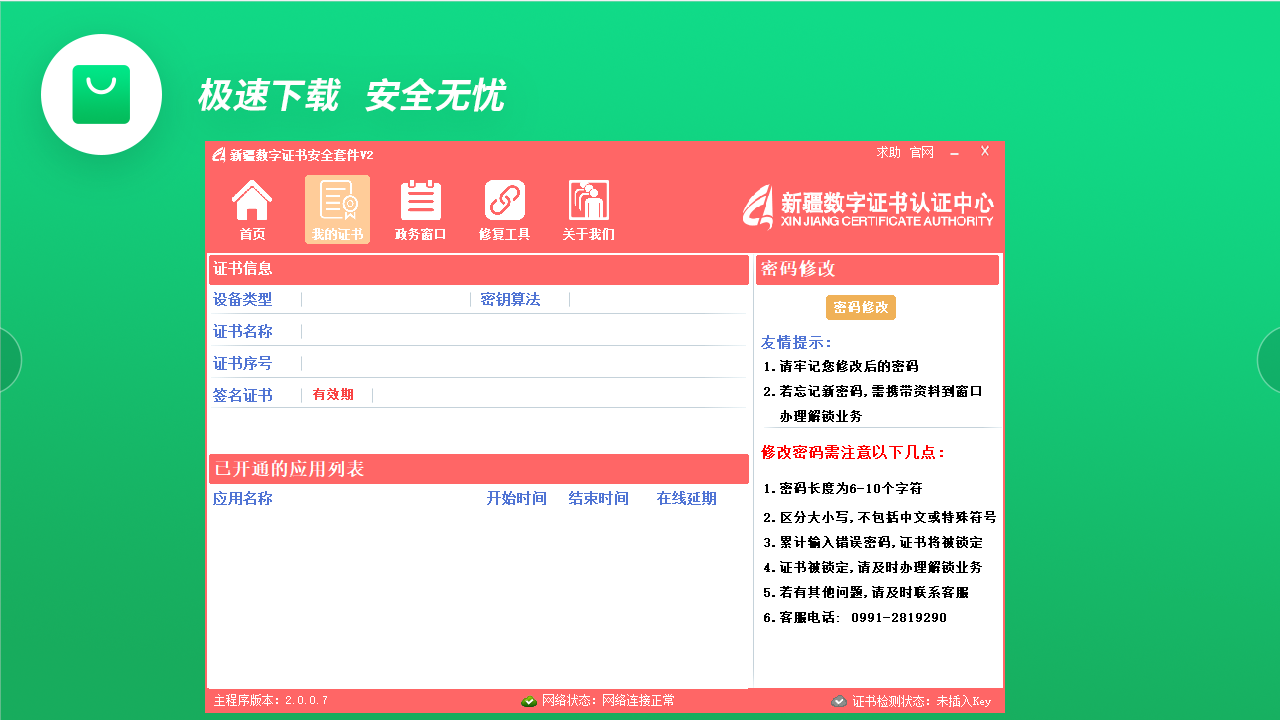Click the 密码修改 (Change Password) button

pyautogui.click(x=860, y=308)
